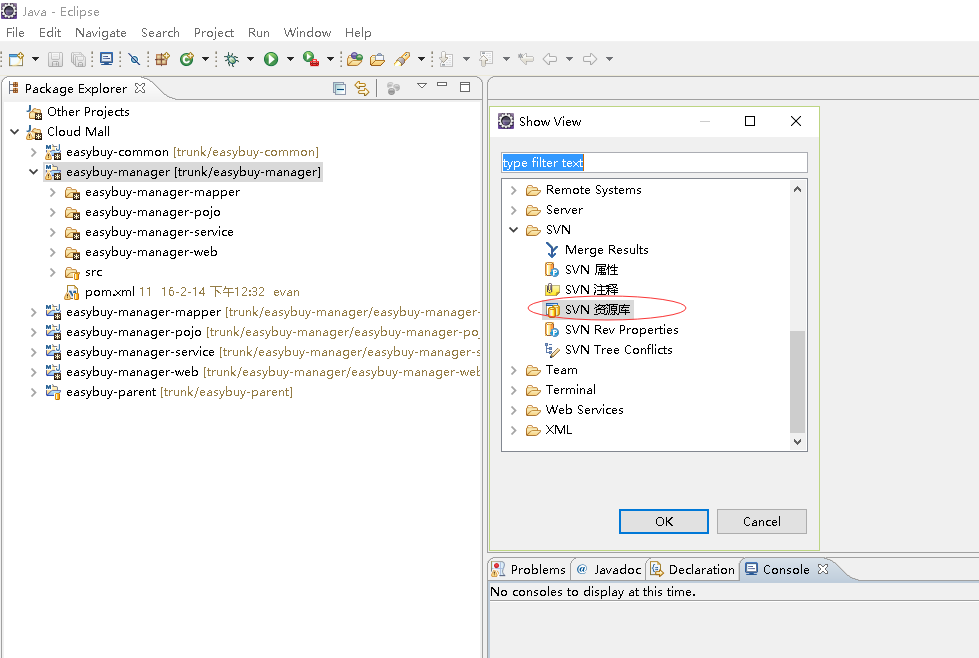The image size is (979, 658).
Task: Close the Console tab
Action: [823, 569]
